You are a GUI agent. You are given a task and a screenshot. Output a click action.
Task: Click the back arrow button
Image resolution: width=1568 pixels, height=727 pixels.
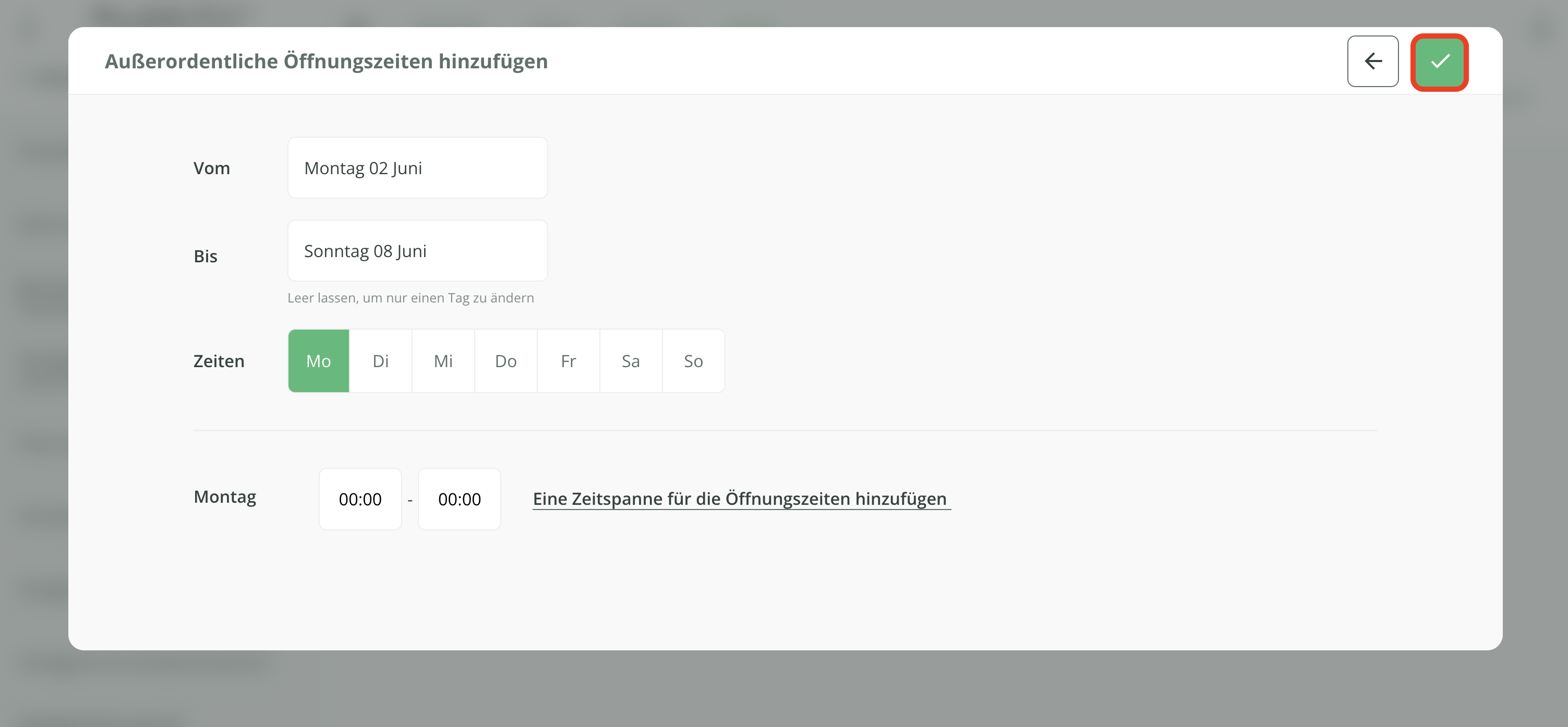pyautogui.click(x=1372, y=62)
